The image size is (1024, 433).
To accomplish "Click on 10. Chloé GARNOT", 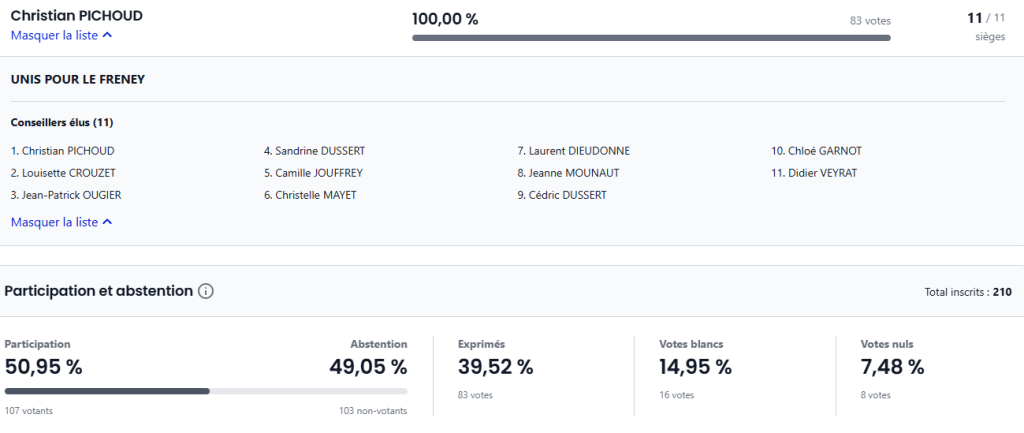I will (x=816, y=151).
